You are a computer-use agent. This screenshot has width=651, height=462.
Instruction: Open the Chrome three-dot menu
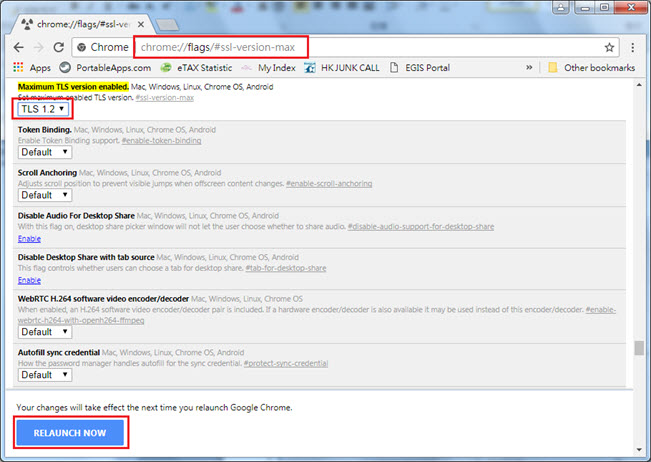point(632,47)
